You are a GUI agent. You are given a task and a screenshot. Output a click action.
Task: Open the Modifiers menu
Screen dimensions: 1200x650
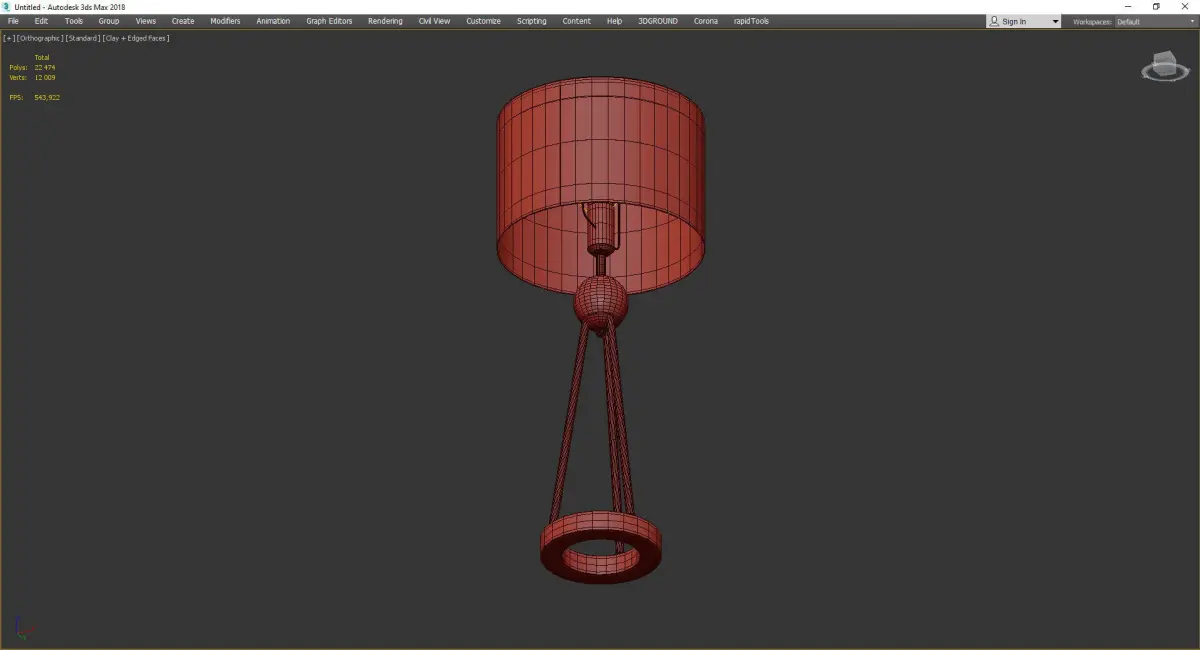(225, 21)
